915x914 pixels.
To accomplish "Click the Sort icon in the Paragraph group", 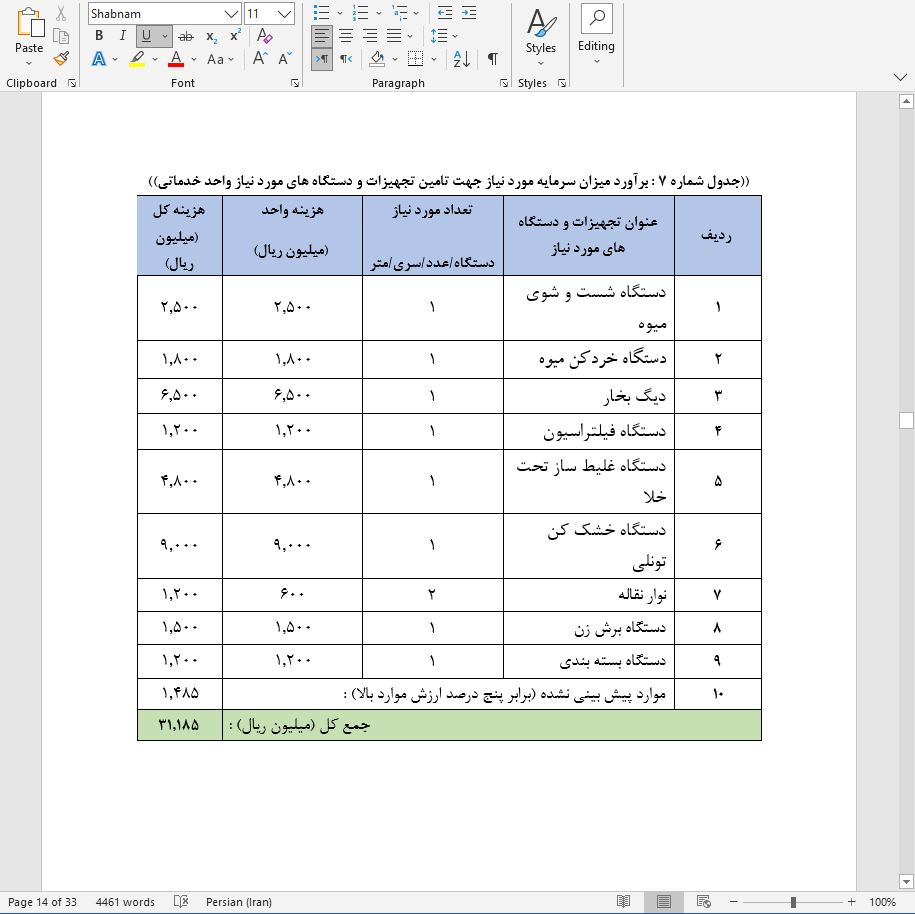I will click(459, 58).
